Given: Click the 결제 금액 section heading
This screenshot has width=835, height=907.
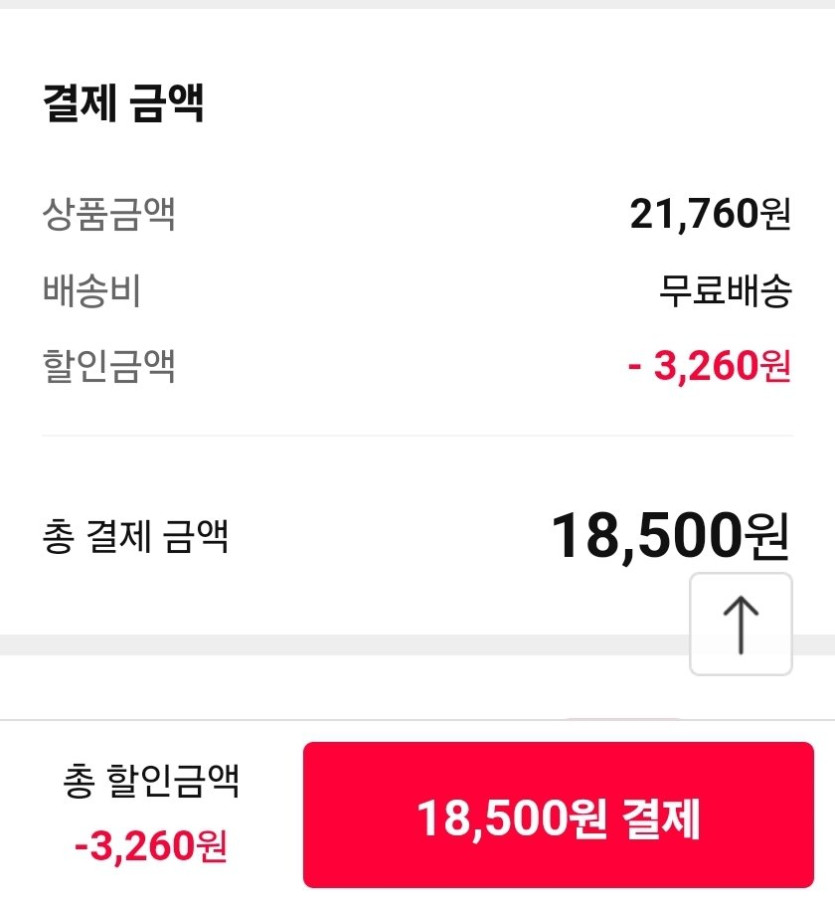Looking at the screenshot, I should (x=123, y=103).
